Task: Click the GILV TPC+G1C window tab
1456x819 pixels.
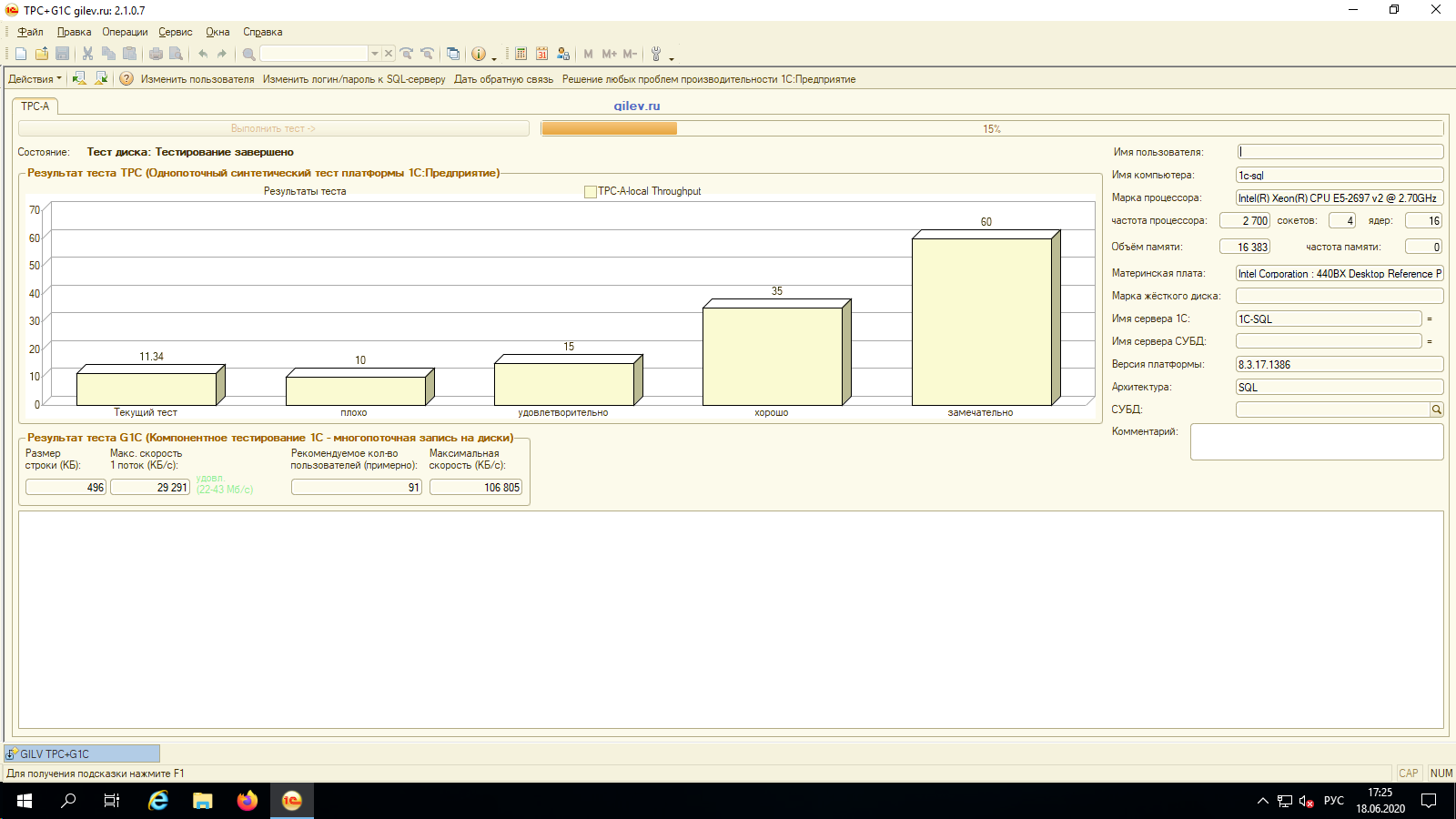Action: tap(82, 753)
